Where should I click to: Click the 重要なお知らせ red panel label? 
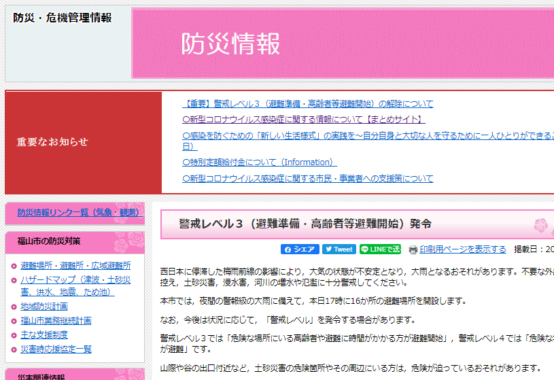(52, 142)
